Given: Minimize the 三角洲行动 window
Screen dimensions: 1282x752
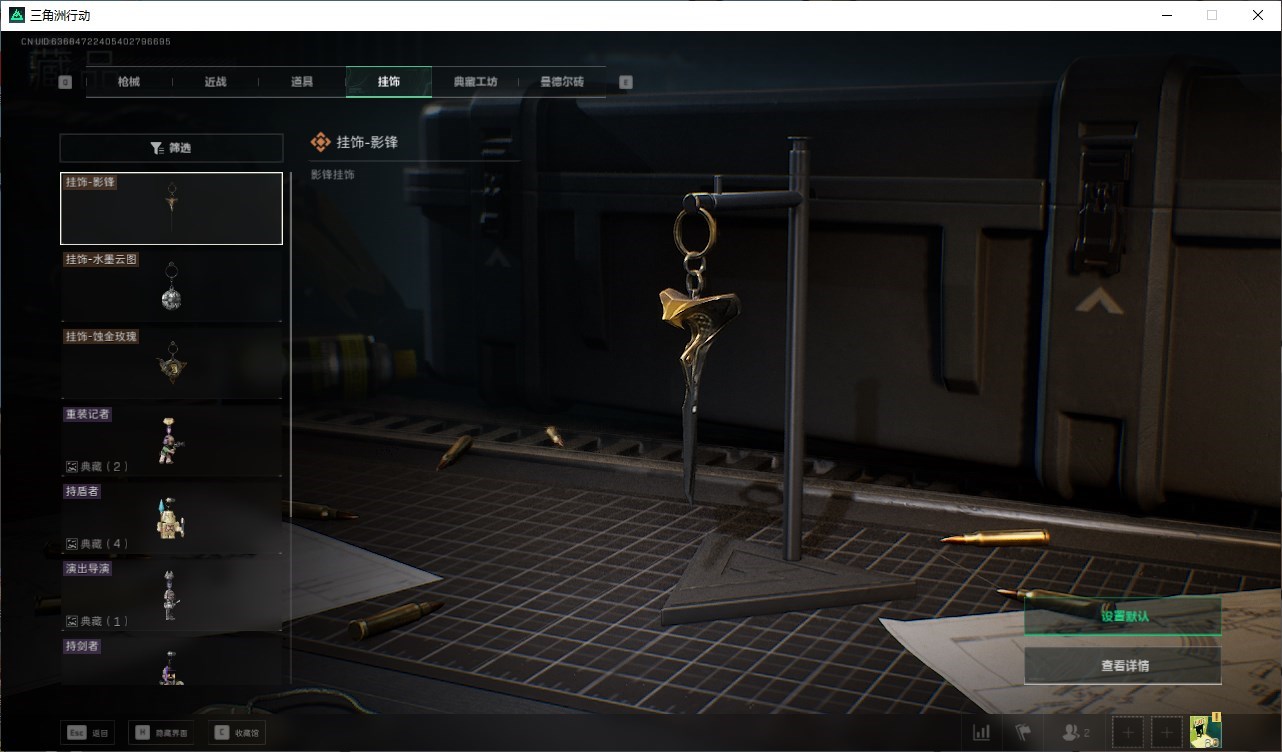Looking at the screenshot, I should tap(1166, 15).
